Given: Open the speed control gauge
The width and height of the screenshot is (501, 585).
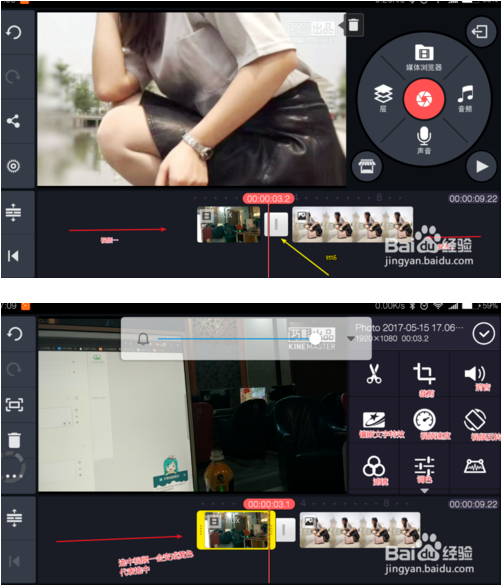Looking at the screenshot, I should [x=425, y=420].
